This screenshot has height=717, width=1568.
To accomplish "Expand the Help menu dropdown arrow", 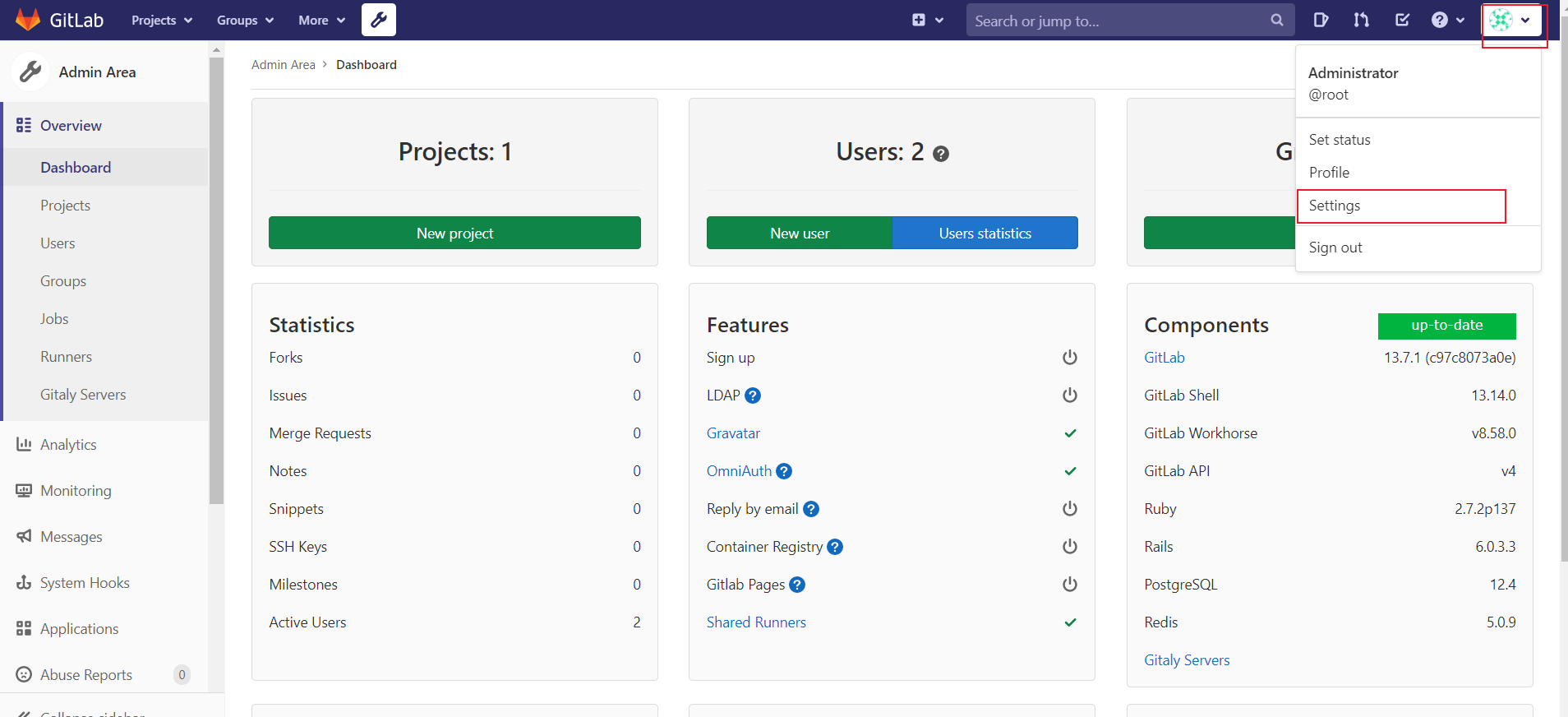I will pyautogui.click(x=1460, y=21).
